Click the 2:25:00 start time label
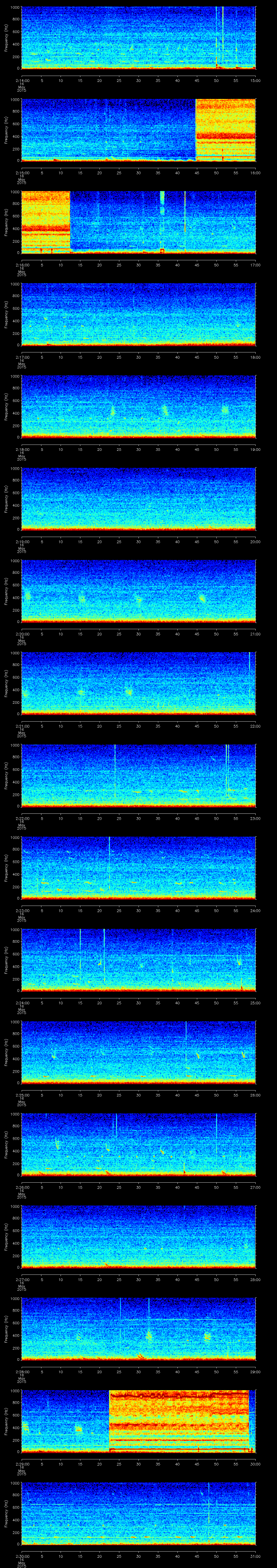 [x=22, y=1095]
